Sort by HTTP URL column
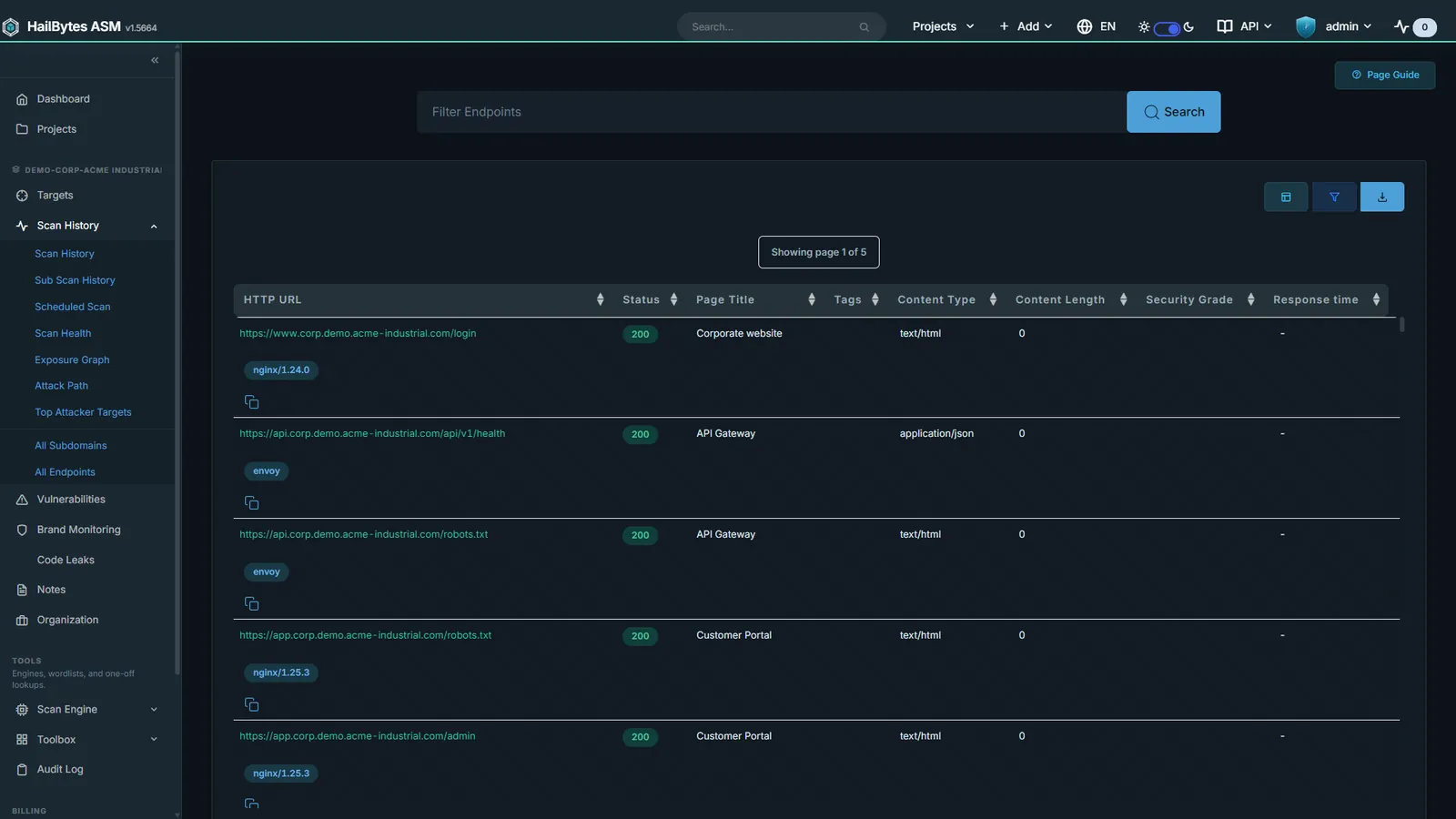1456x819 pixels. pyautogui.click(x=601, y=299)
